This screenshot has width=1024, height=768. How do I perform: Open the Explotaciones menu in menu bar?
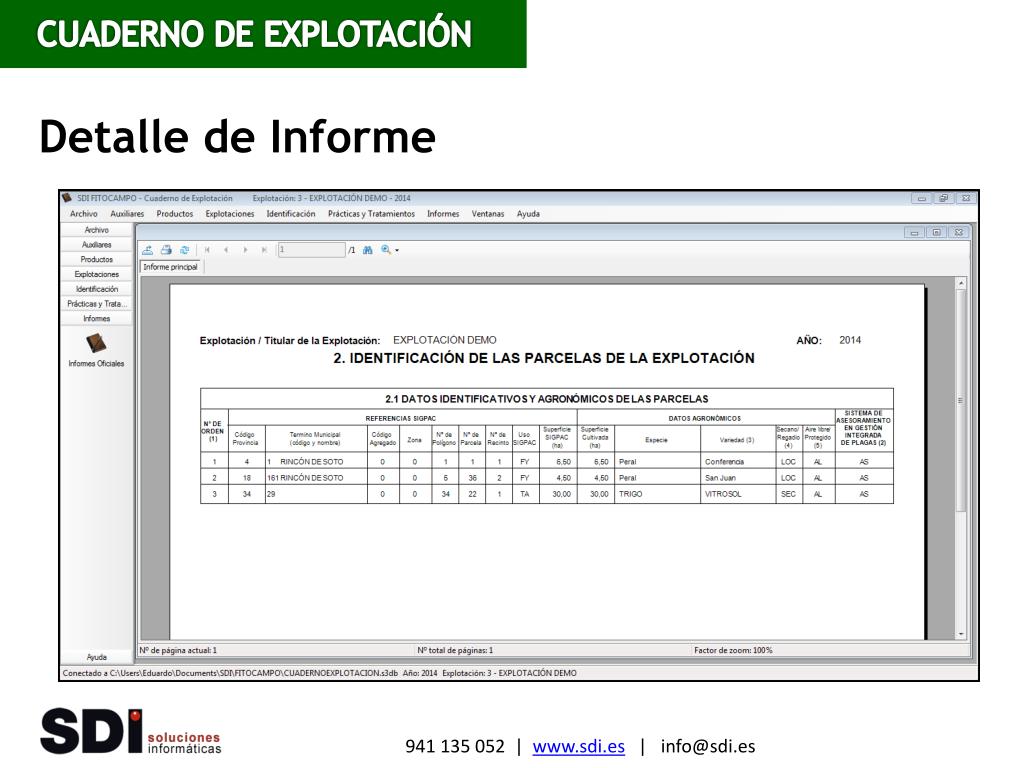coord(230,214)
